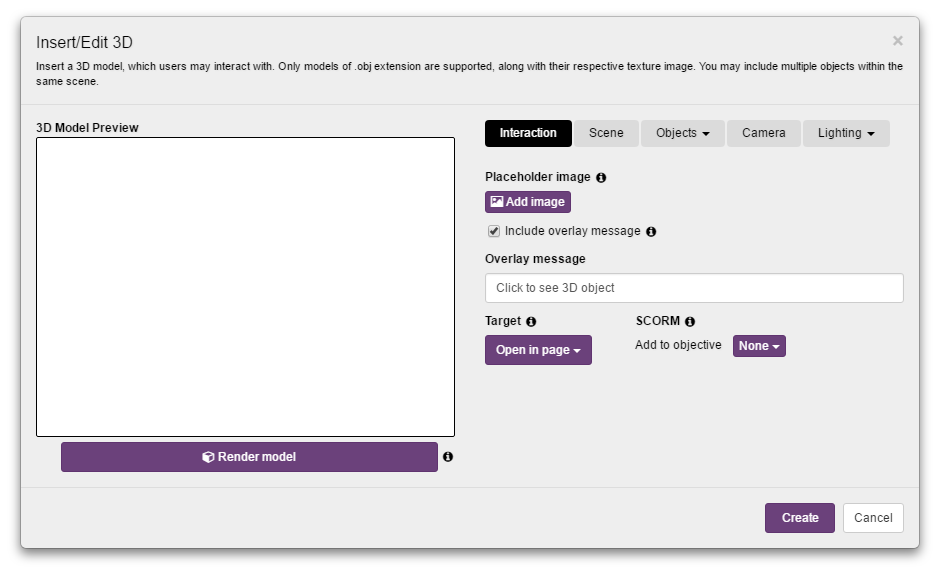941x570 pixels.
Task: Click the info icon beside Render model button
Action: [x=448, y=457]
